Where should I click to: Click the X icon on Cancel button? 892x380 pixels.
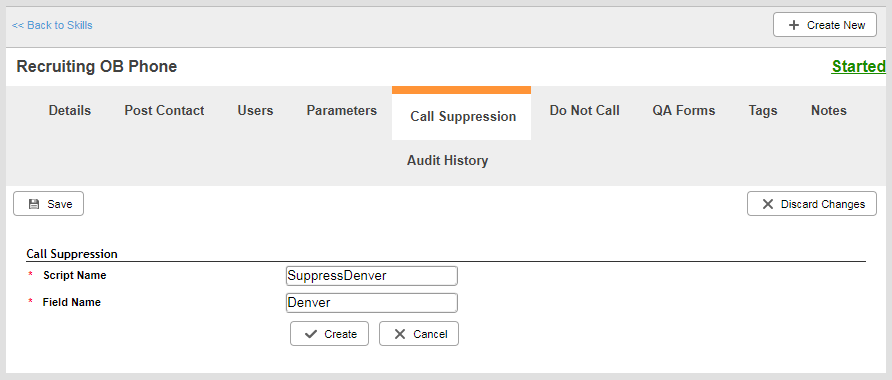point(400,334)
